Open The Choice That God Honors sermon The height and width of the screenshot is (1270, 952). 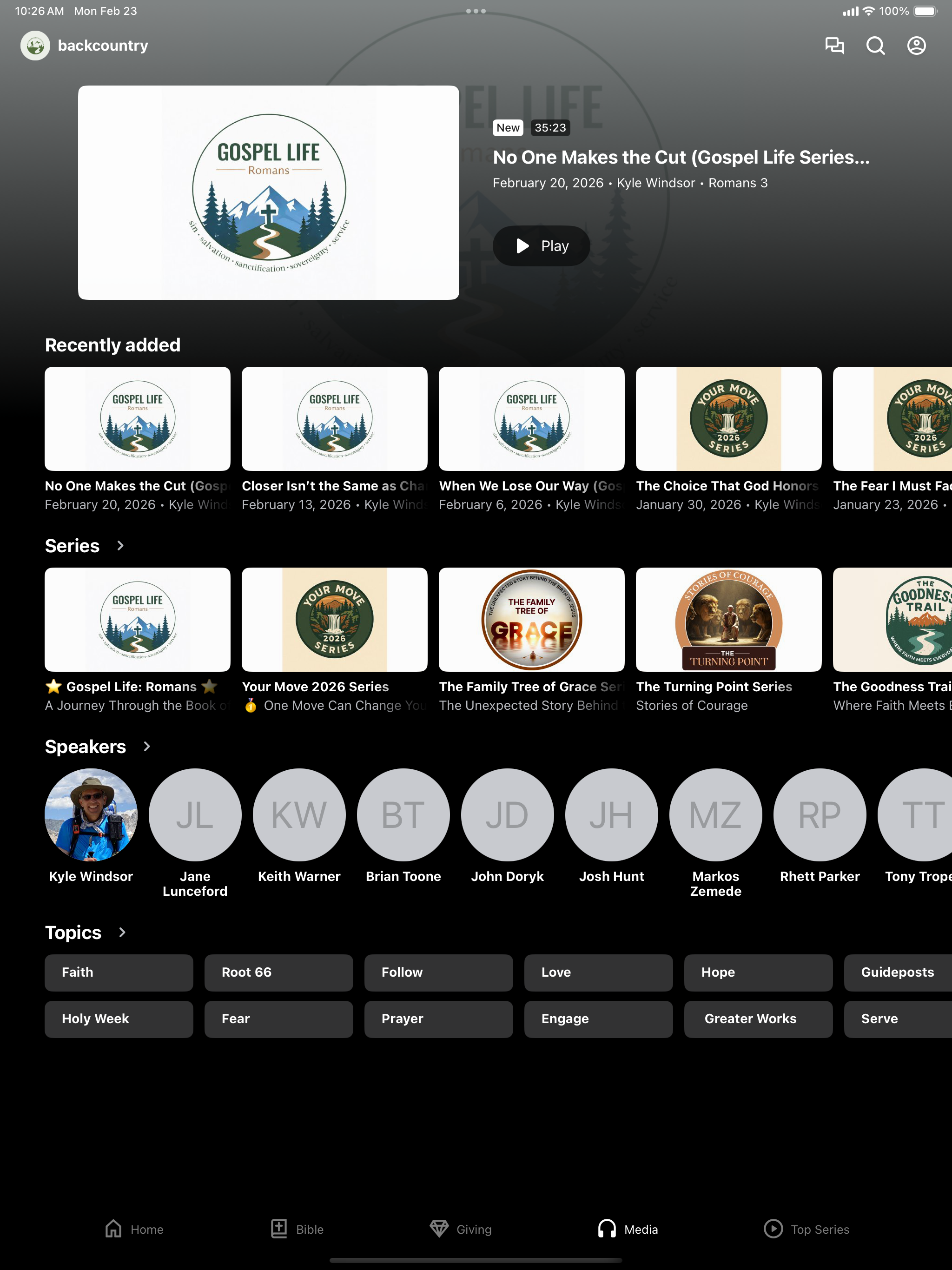coord(728,439)
